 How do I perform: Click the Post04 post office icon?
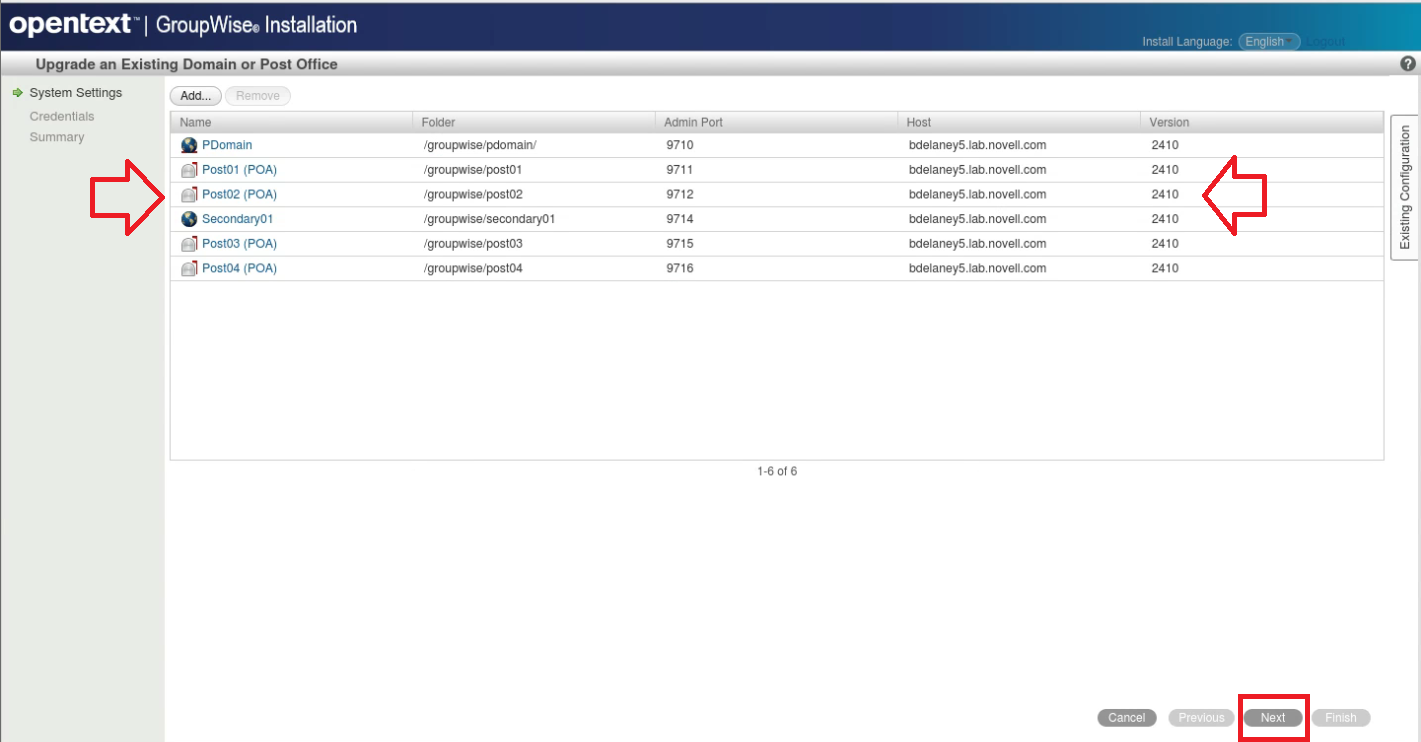point(188,267)
